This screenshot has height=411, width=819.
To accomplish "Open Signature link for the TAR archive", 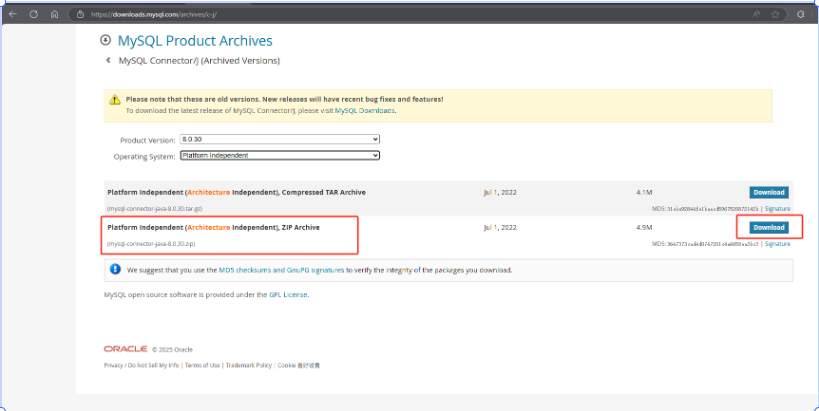I will click(x=777, y=208).
